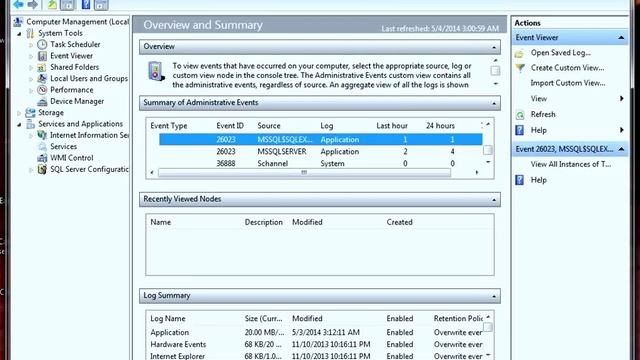Click the Forward arrow in the toolbar
This screenshot has width=640, height=360.
tap(33, 4)
